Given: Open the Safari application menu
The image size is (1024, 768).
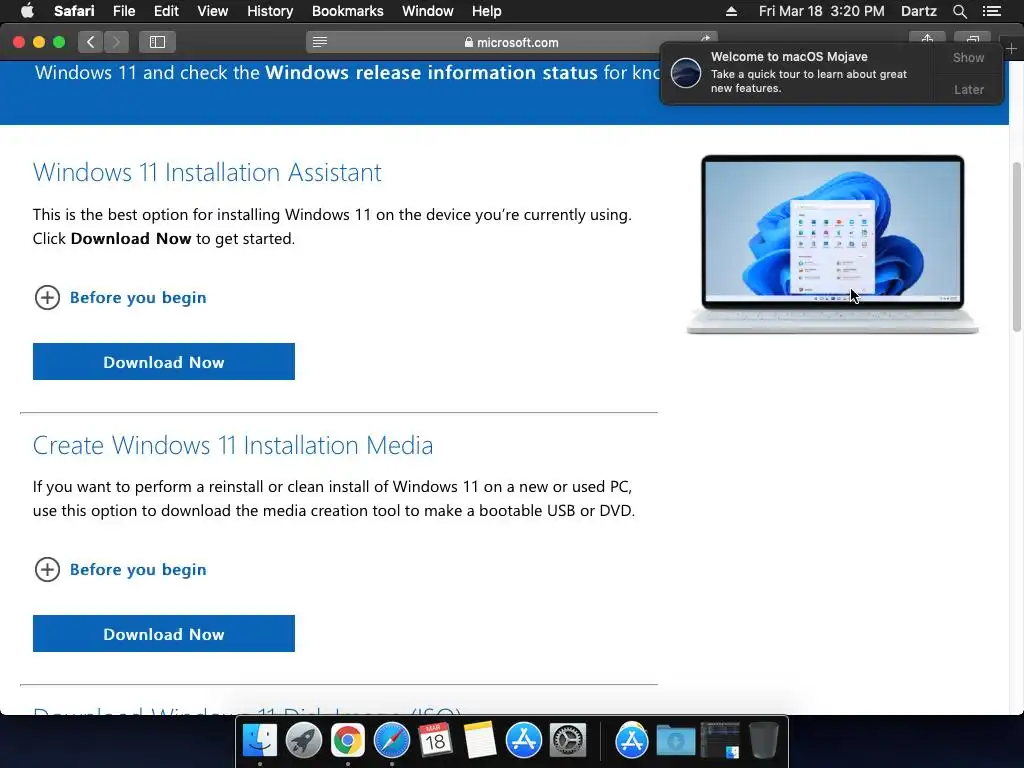Looking at the screenshot, I should (74, 11).
